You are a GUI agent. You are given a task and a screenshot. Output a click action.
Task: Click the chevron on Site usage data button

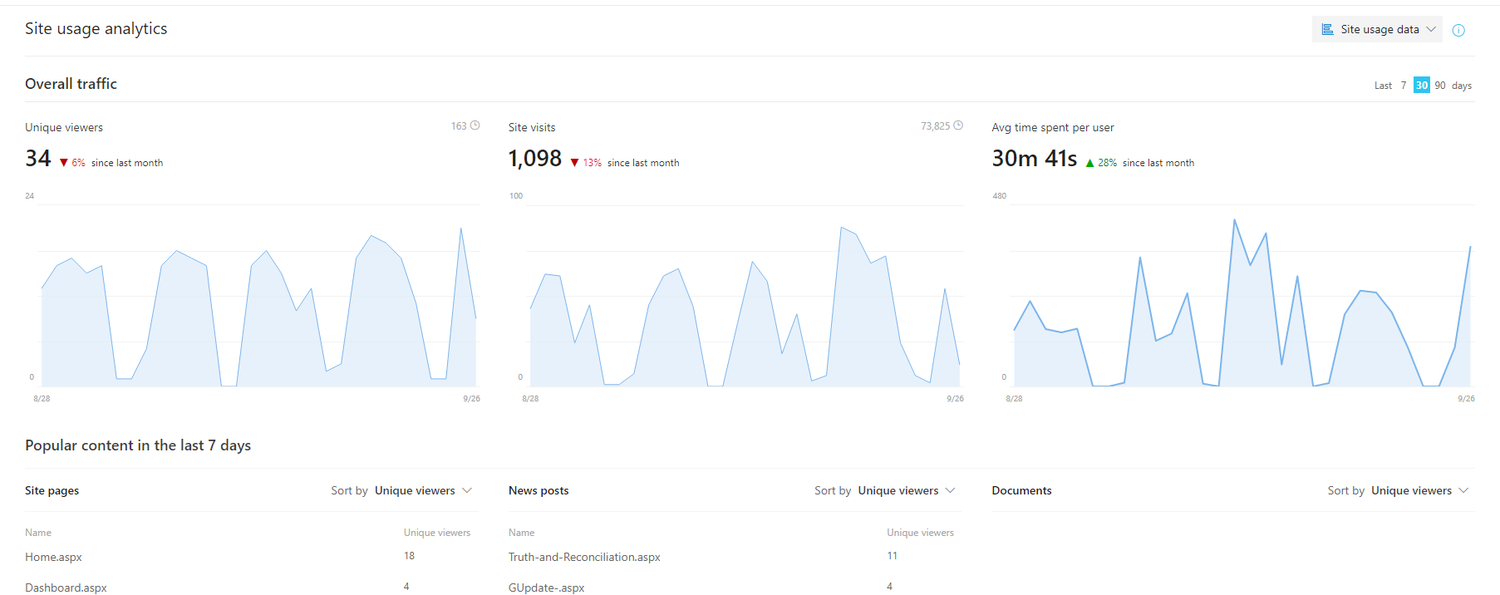click(1432, 29)
